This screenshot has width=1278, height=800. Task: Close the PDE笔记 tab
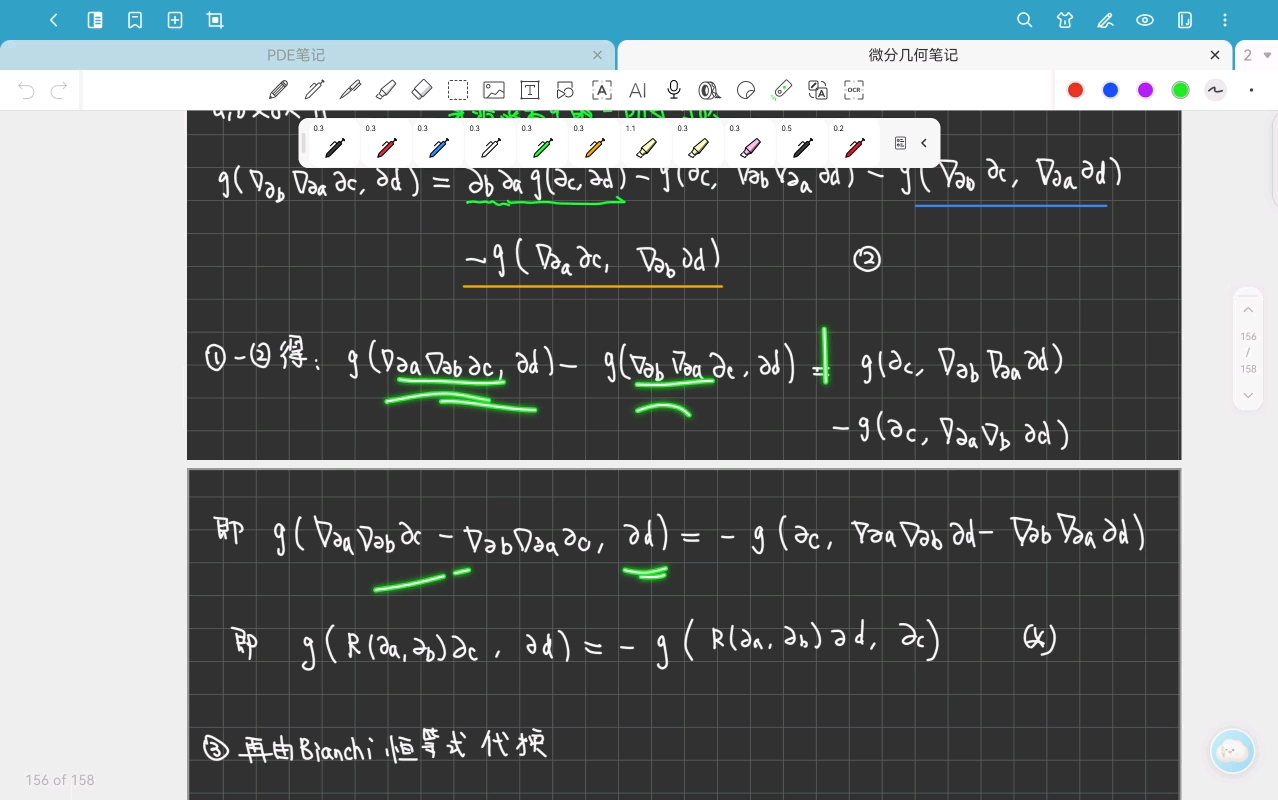click(598, 55)
